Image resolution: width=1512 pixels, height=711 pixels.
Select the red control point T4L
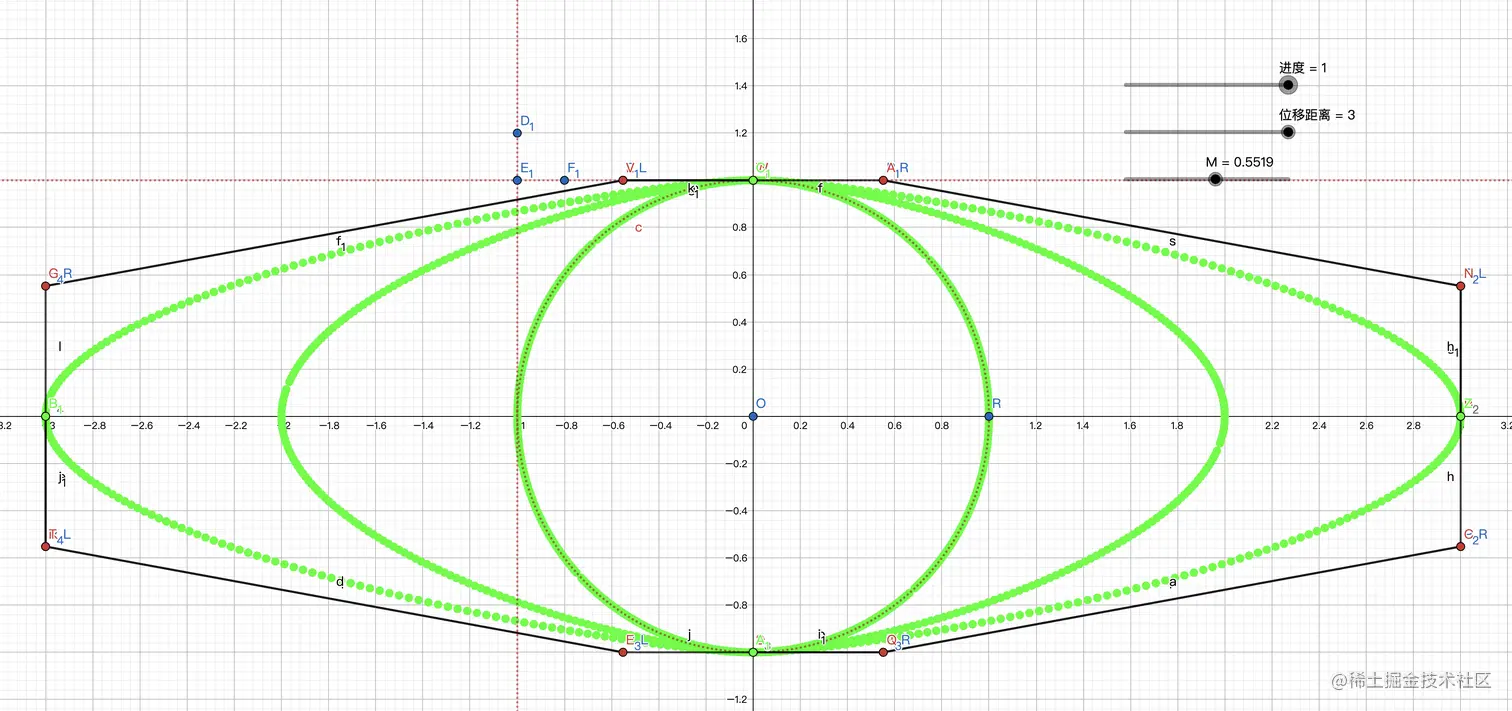[x=45, y=546]
